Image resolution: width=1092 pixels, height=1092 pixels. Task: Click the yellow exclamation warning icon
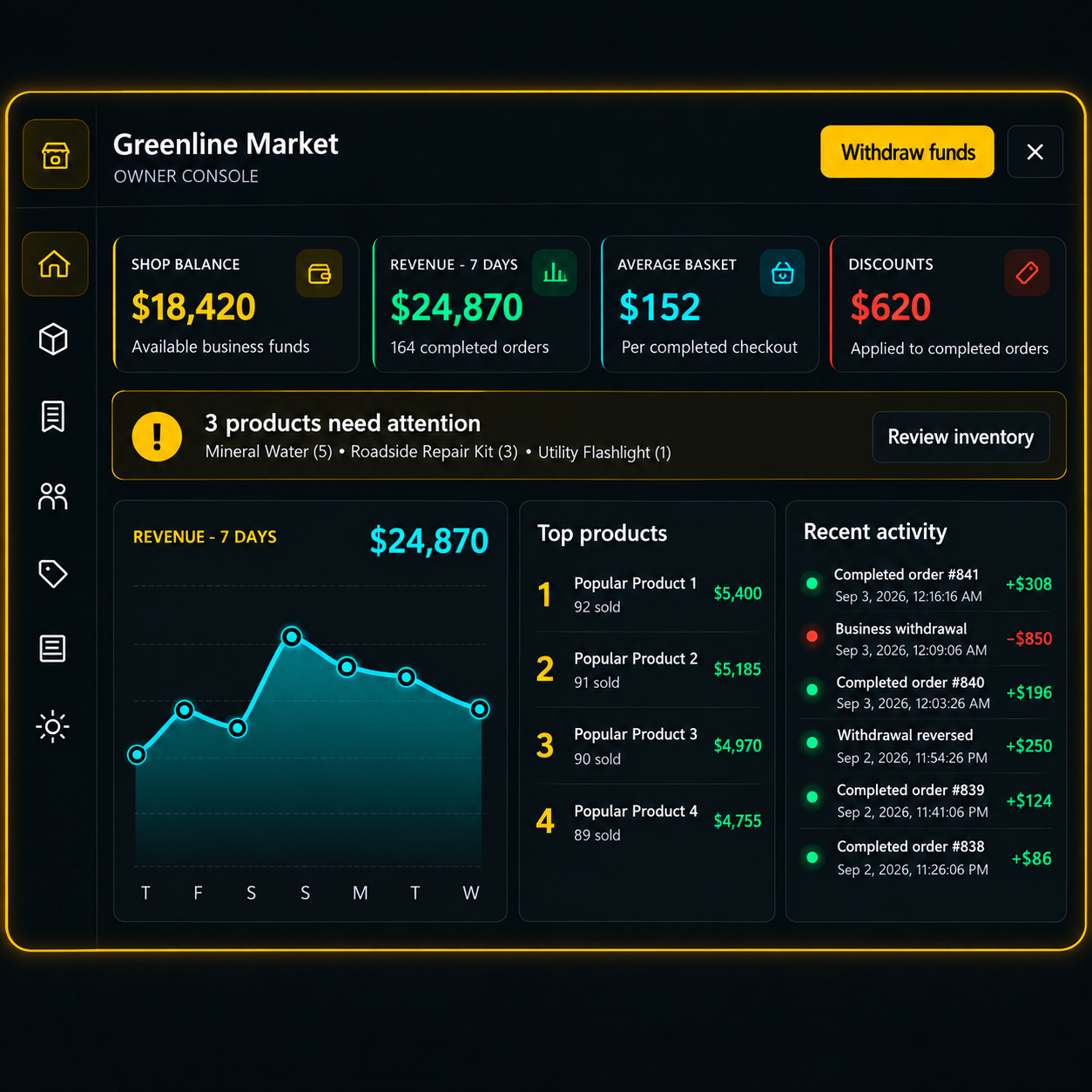click(x=157, y=436)
